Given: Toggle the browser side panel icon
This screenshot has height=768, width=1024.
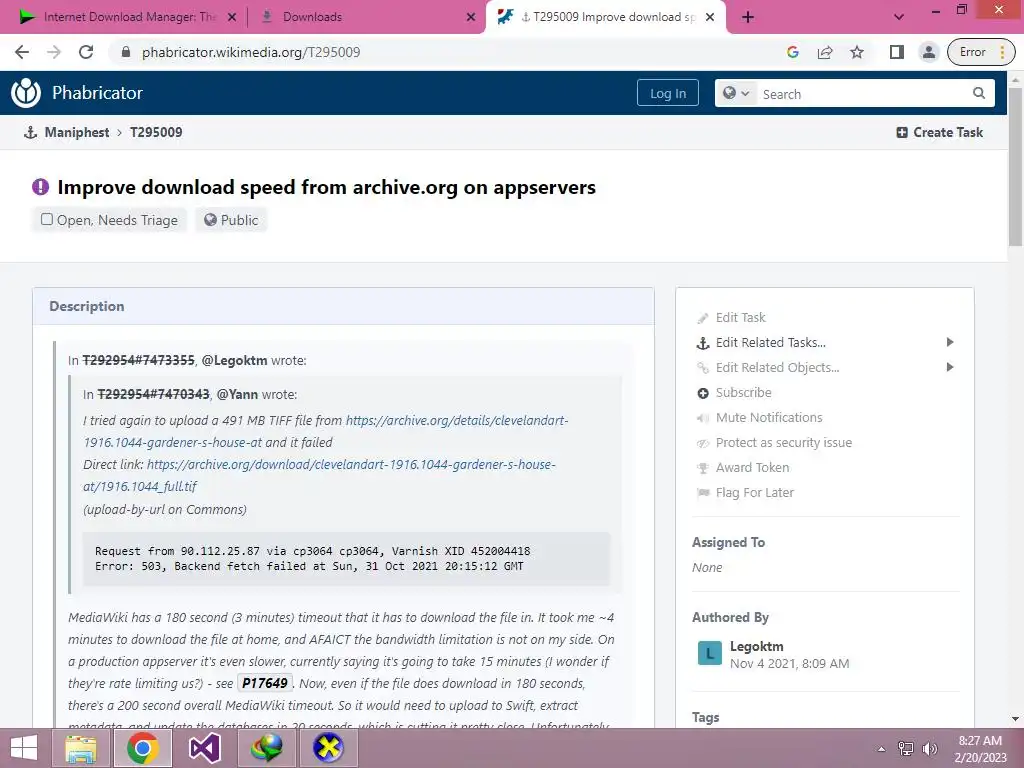Looking at the screenshot, I should pos(897,52).
